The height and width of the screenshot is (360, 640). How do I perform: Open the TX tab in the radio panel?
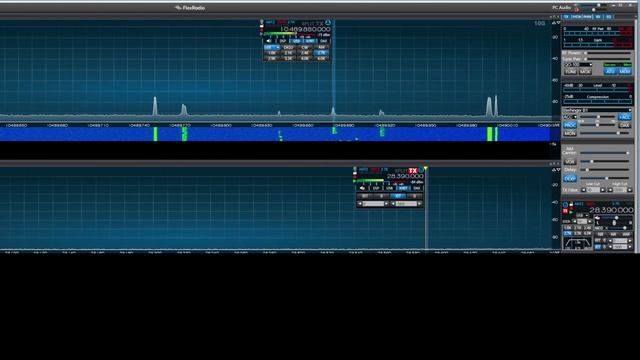coord(566,17)
